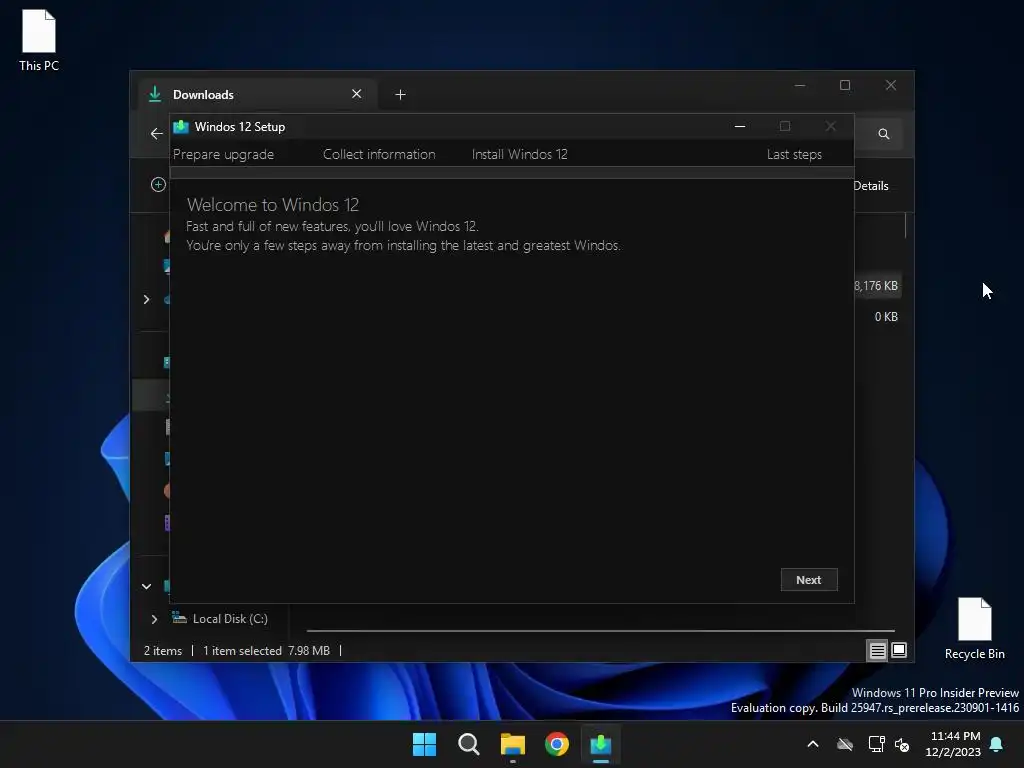Click the New plus icon in File Explorer
Image resolution: width=1024 pixels, height=768 pixels.
tap(158, 185)
